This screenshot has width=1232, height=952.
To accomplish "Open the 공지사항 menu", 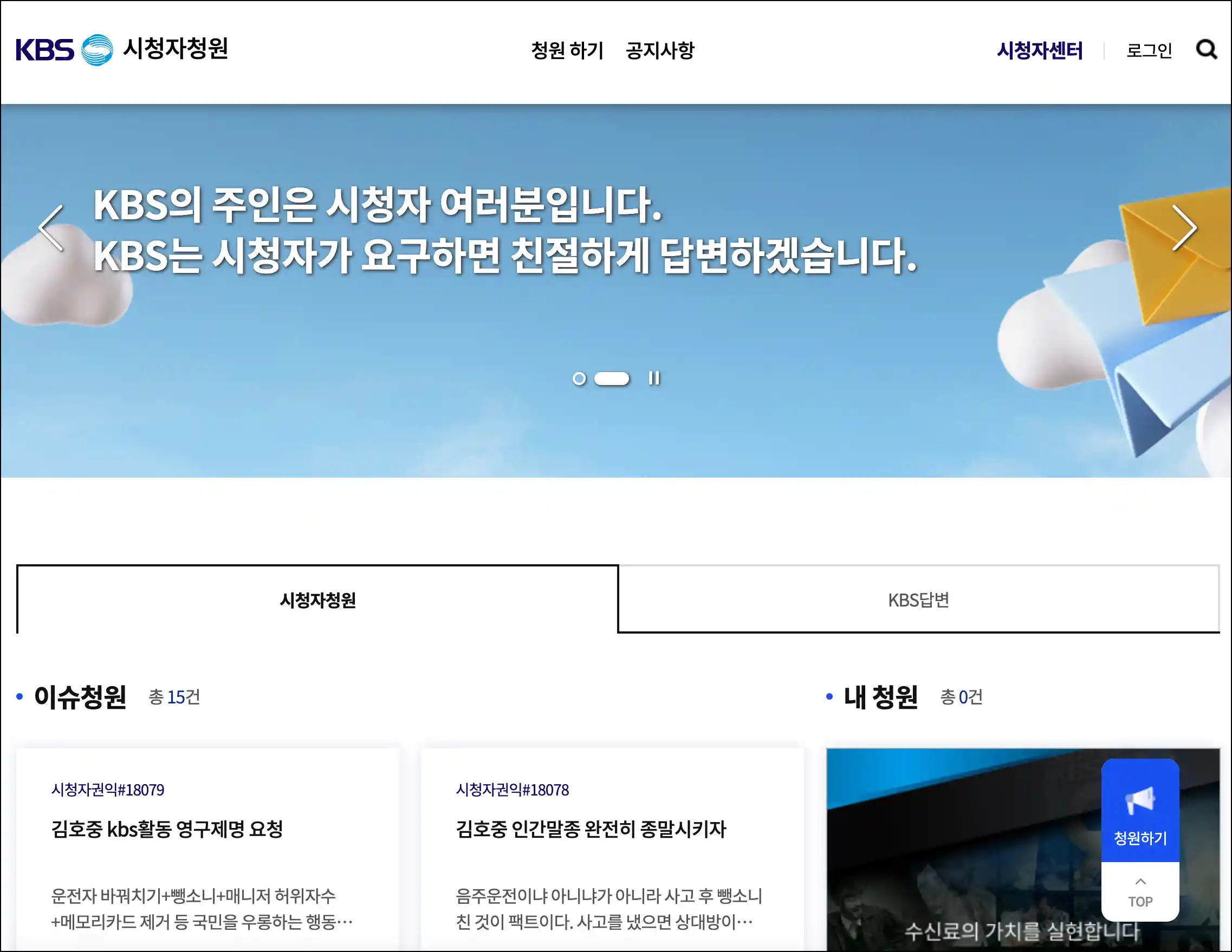I will click(x=660, y=50).
